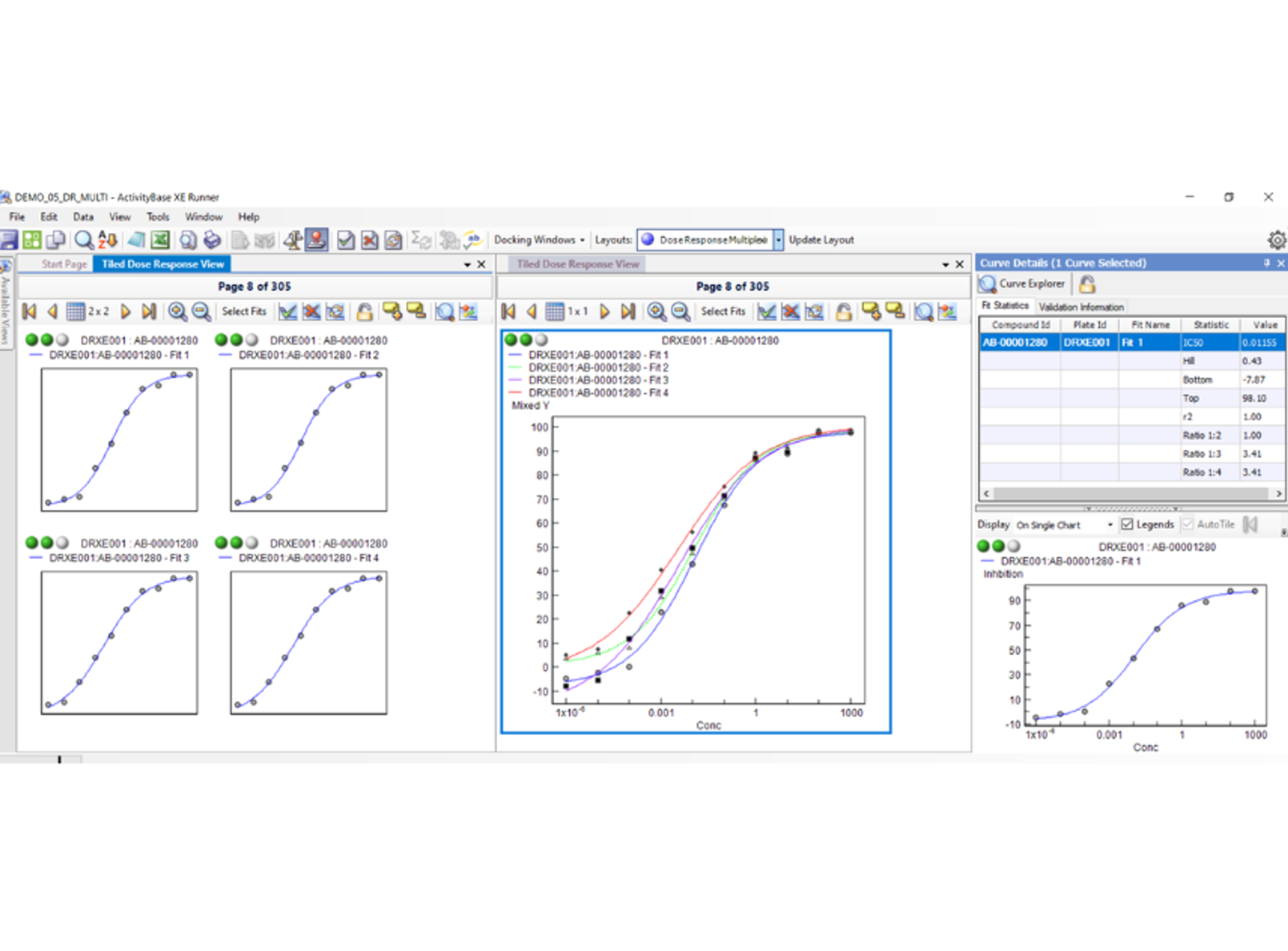This screenshot has height=951, width=1288.
Task: Toggle the AutoTile checkbox
Action: tap(1188, 524)
